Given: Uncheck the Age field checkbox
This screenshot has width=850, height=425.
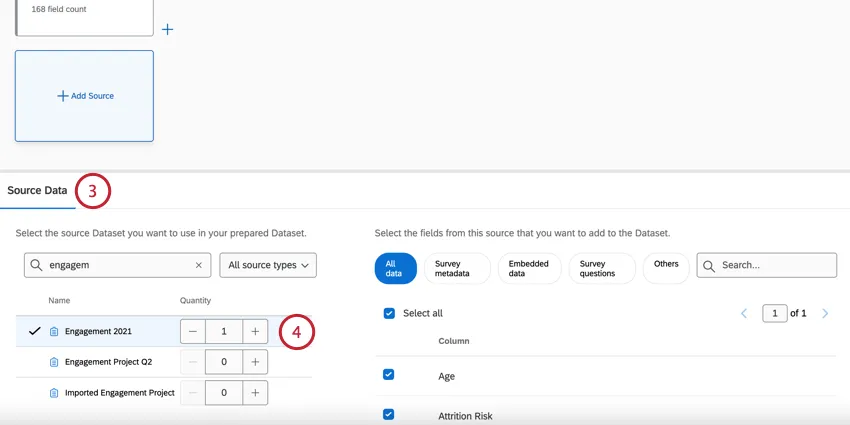Looking at the screenshot, I should click(389, 375).
